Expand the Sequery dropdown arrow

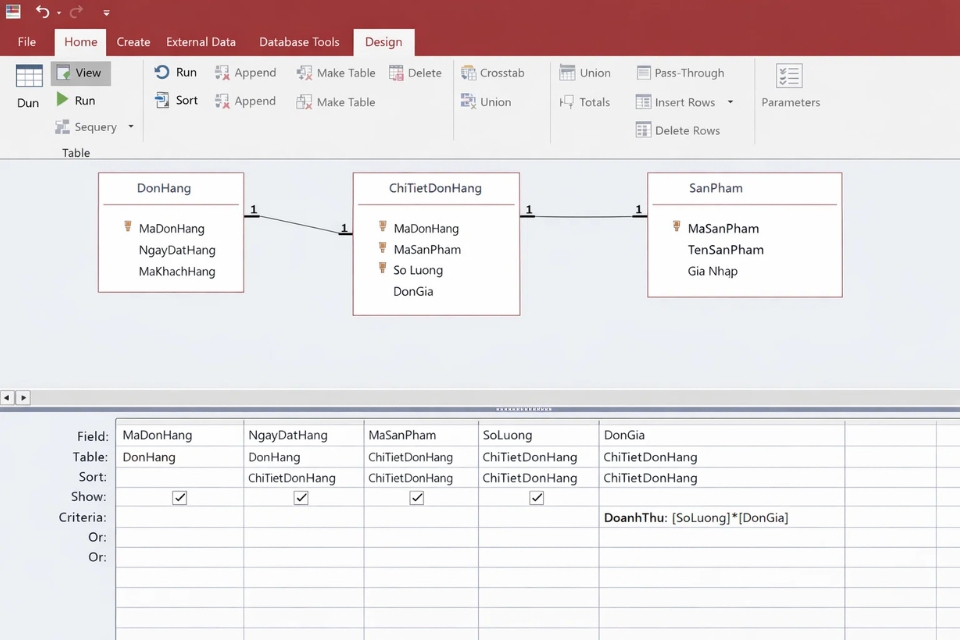click(131, 127)
